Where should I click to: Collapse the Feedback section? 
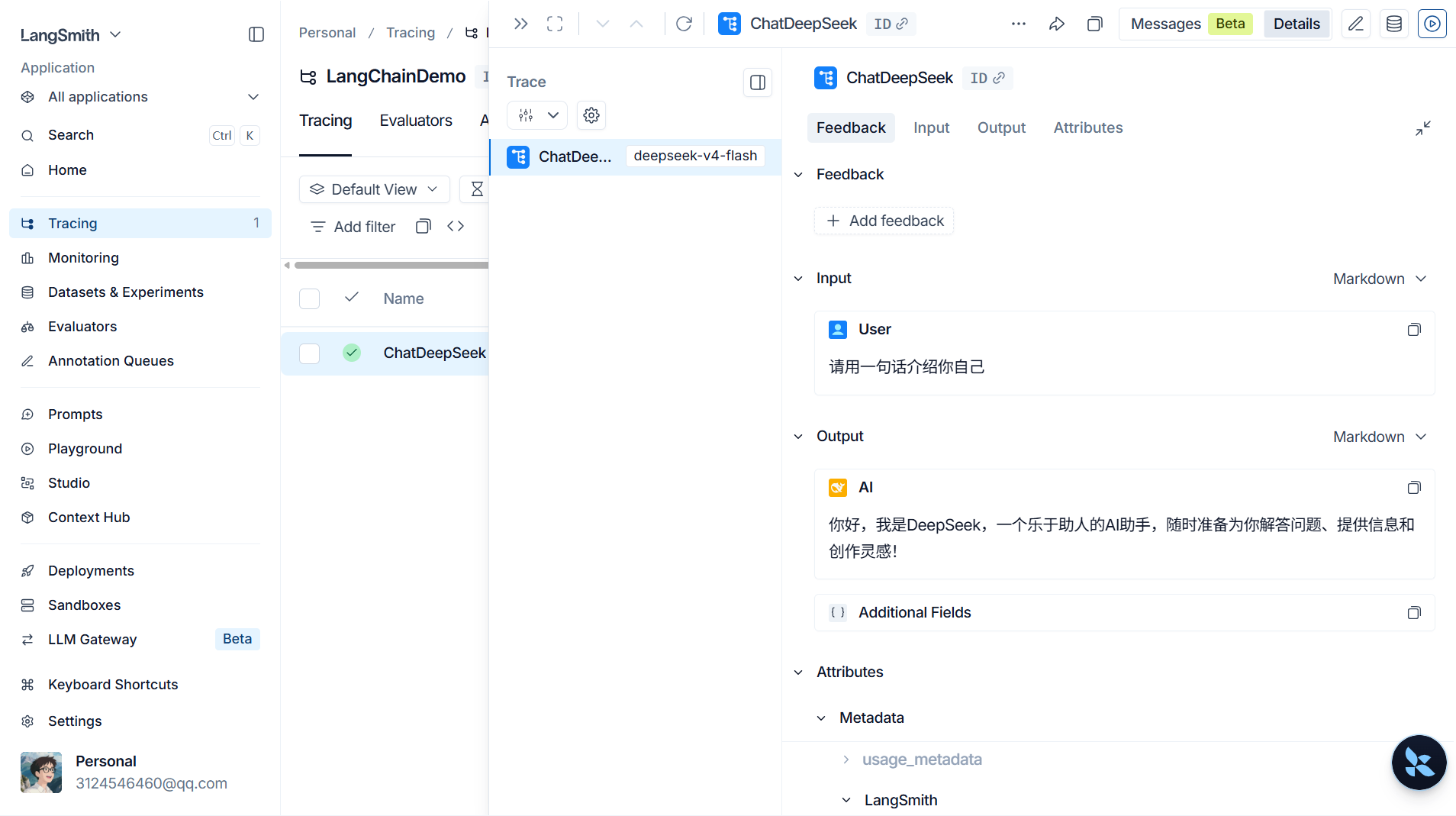[x=798, y=175]
